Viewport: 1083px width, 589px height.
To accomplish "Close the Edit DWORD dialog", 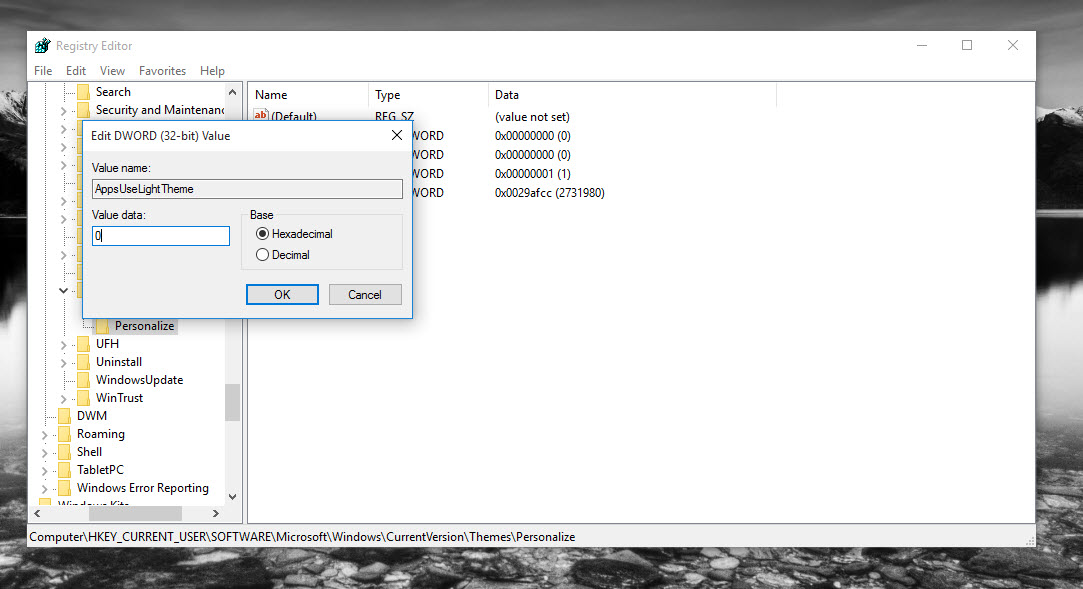I will coord(396,135).
